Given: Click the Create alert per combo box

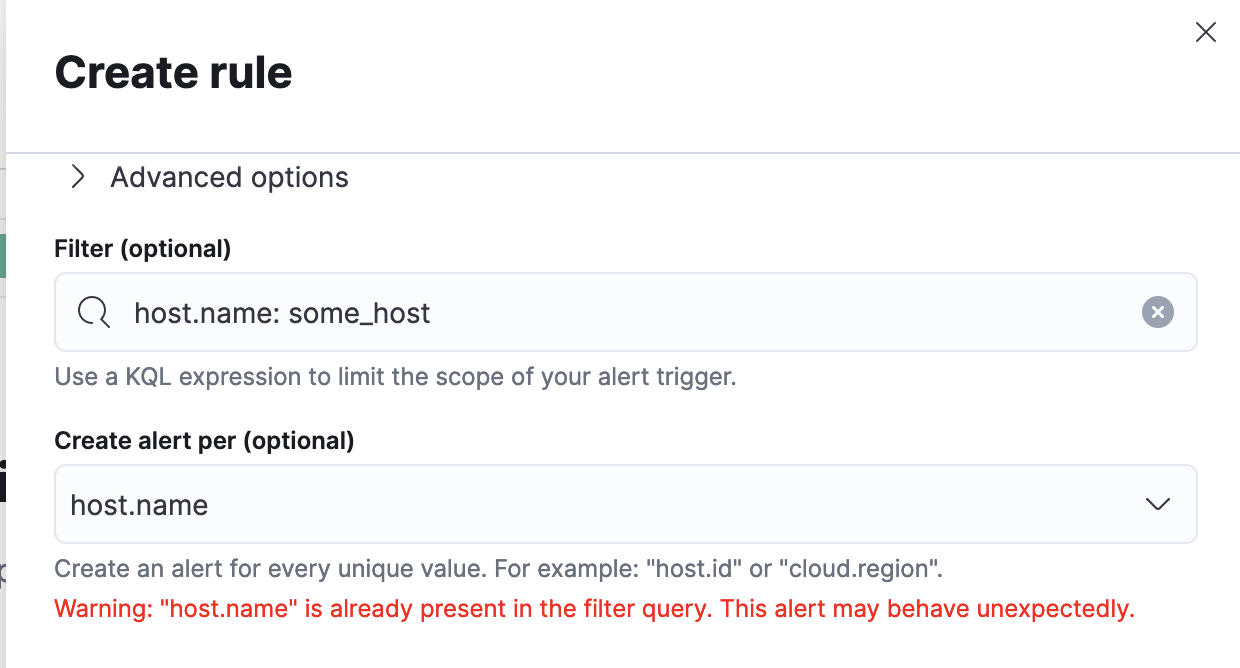Looking at the screenshot, I should pos(625,504).
